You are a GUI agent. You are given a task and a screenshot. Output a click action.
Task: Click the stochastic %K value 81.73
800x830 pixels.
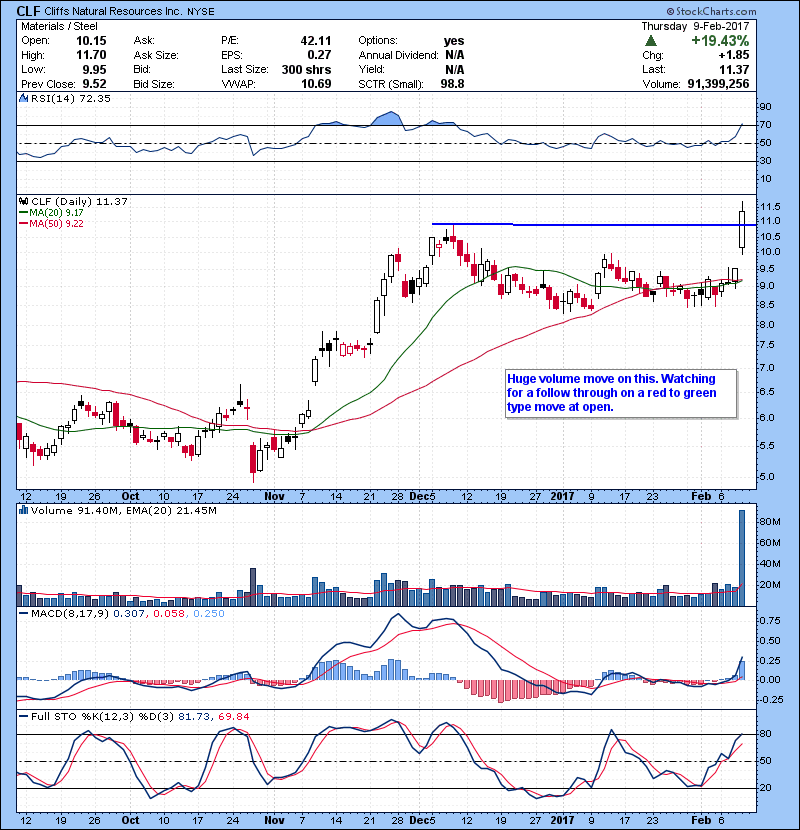pyautogui.click(x=193, y=716)
